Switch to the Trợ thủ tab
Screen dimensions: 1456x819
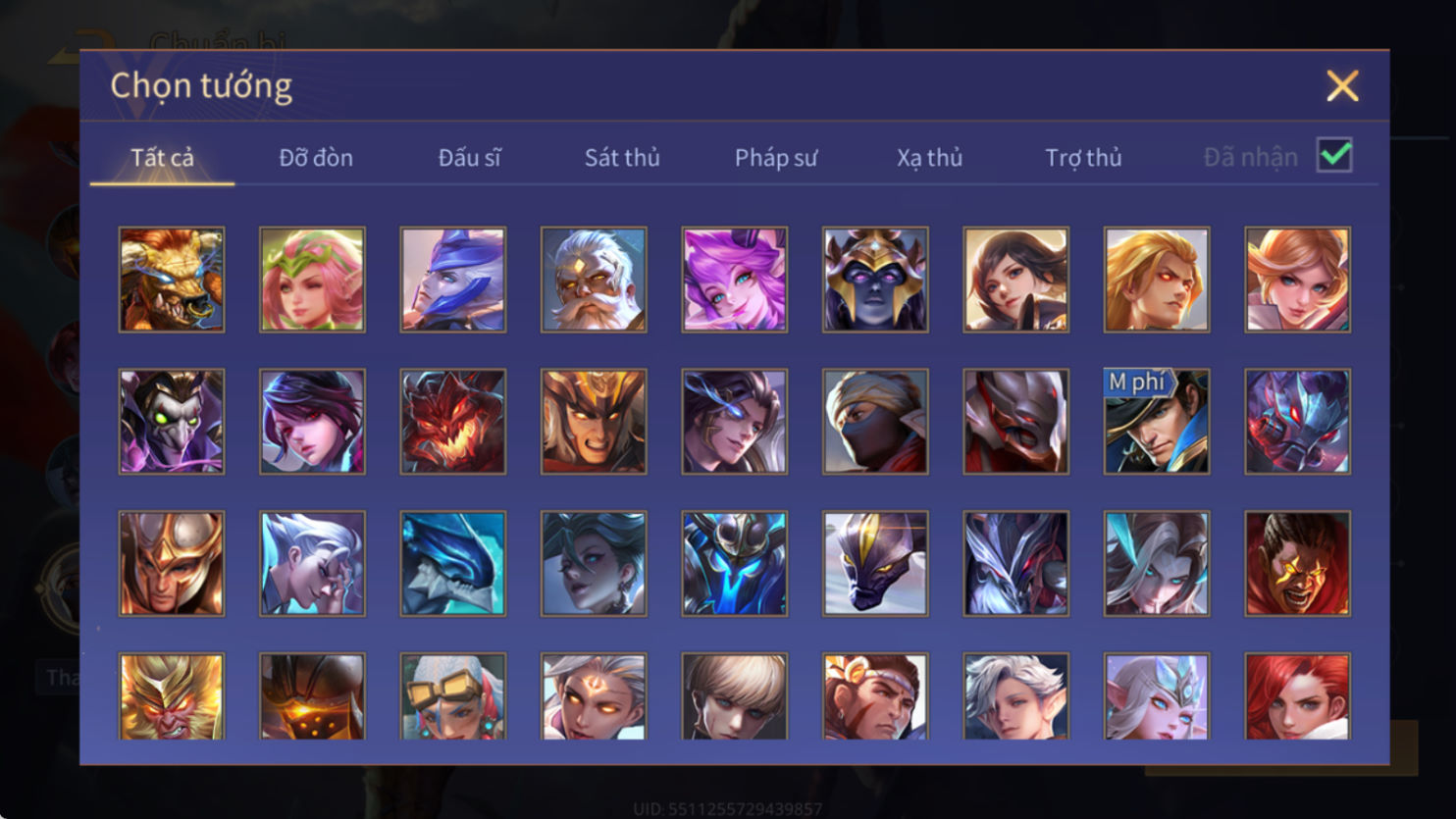click(1083, 157)
